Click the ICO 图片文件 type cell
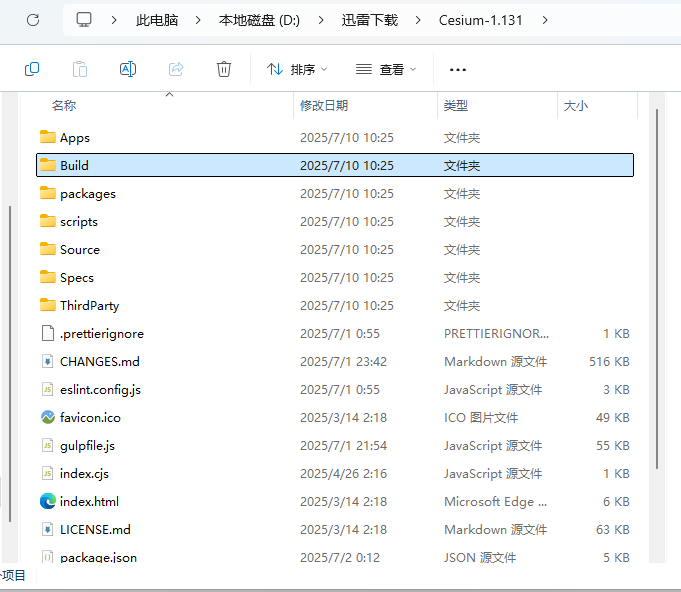The image size is (681, 592). tap(481, 417)
